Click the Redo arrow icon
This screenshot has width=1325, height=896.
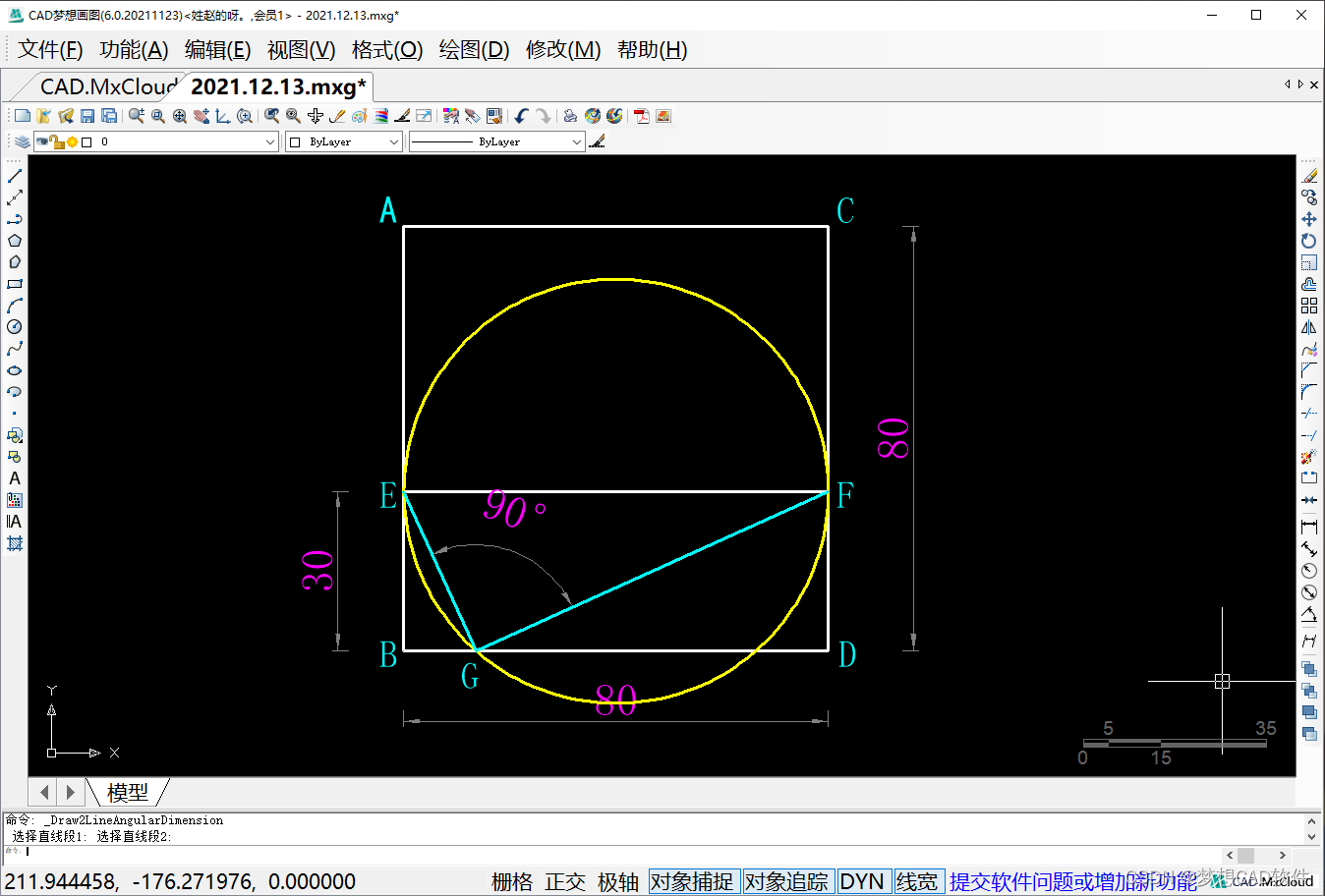[x=544, y=116]
